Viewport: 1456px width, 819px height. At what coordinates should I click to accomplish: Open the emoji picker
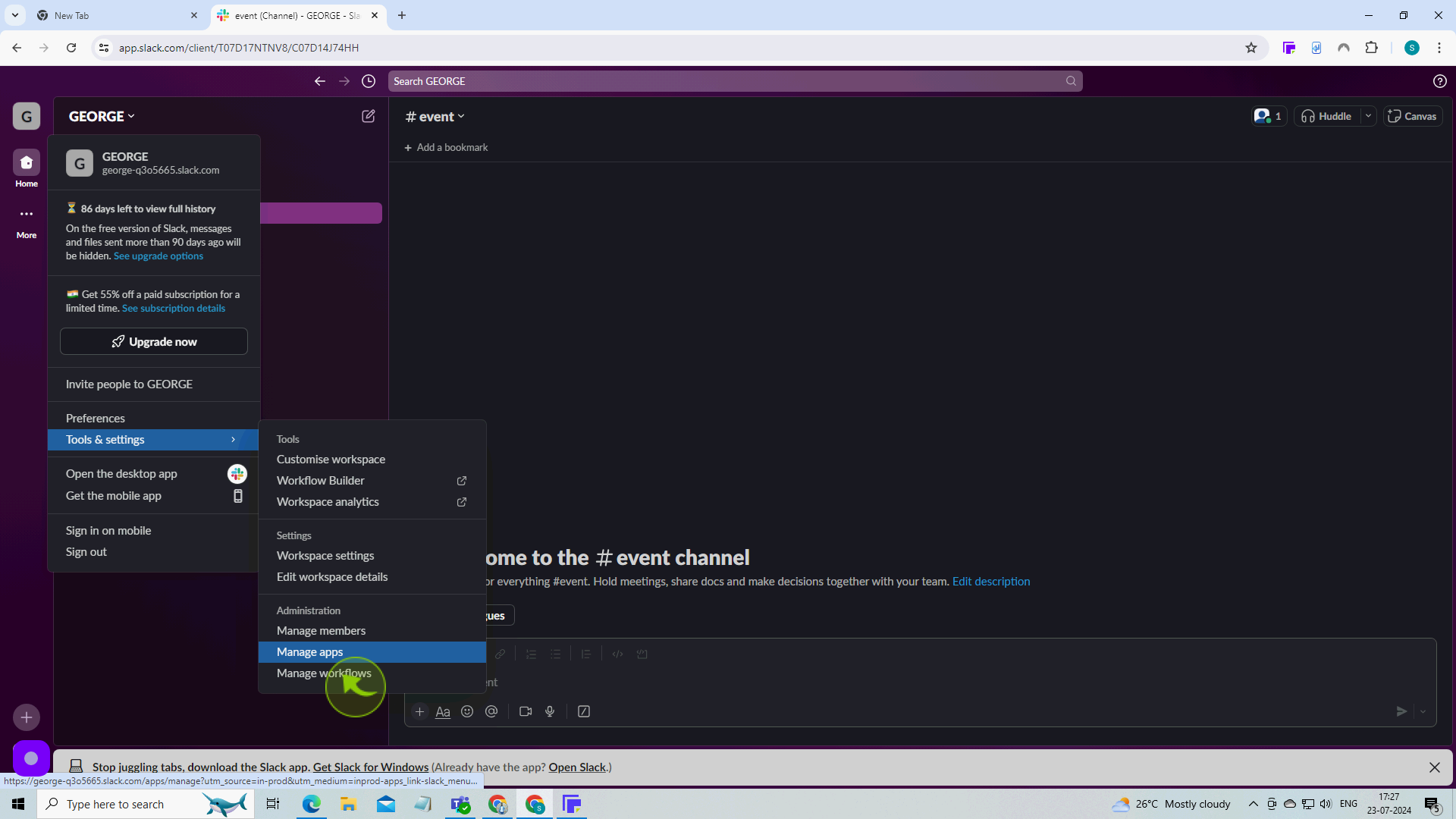[x=467, y=711]
